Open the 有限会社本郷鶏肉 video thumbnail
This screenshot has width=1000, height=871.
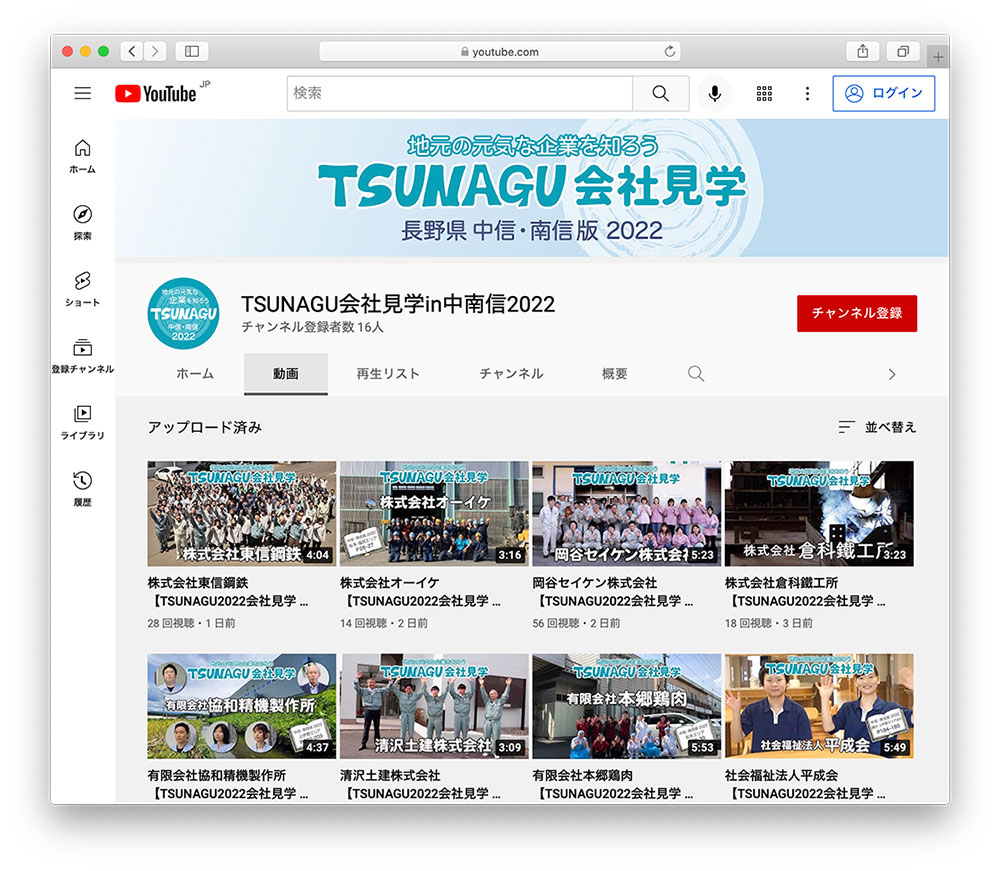click(627, 706)
